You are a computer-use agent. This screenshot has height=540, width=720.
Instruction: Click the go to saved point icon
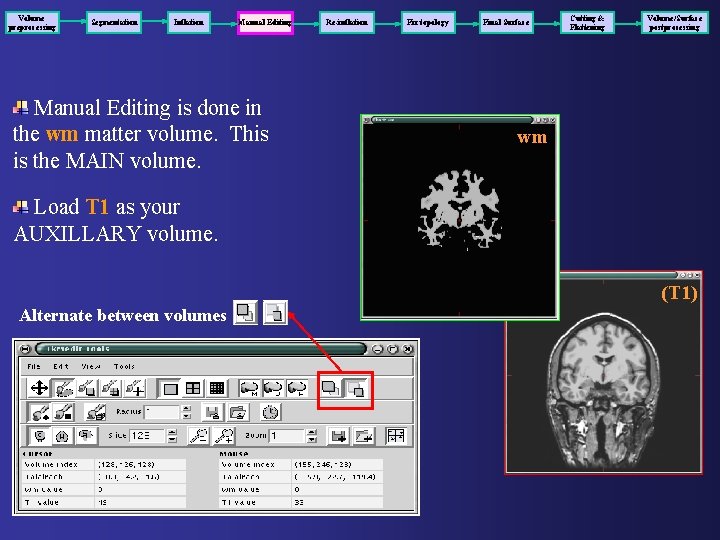[x=364, y=436]
